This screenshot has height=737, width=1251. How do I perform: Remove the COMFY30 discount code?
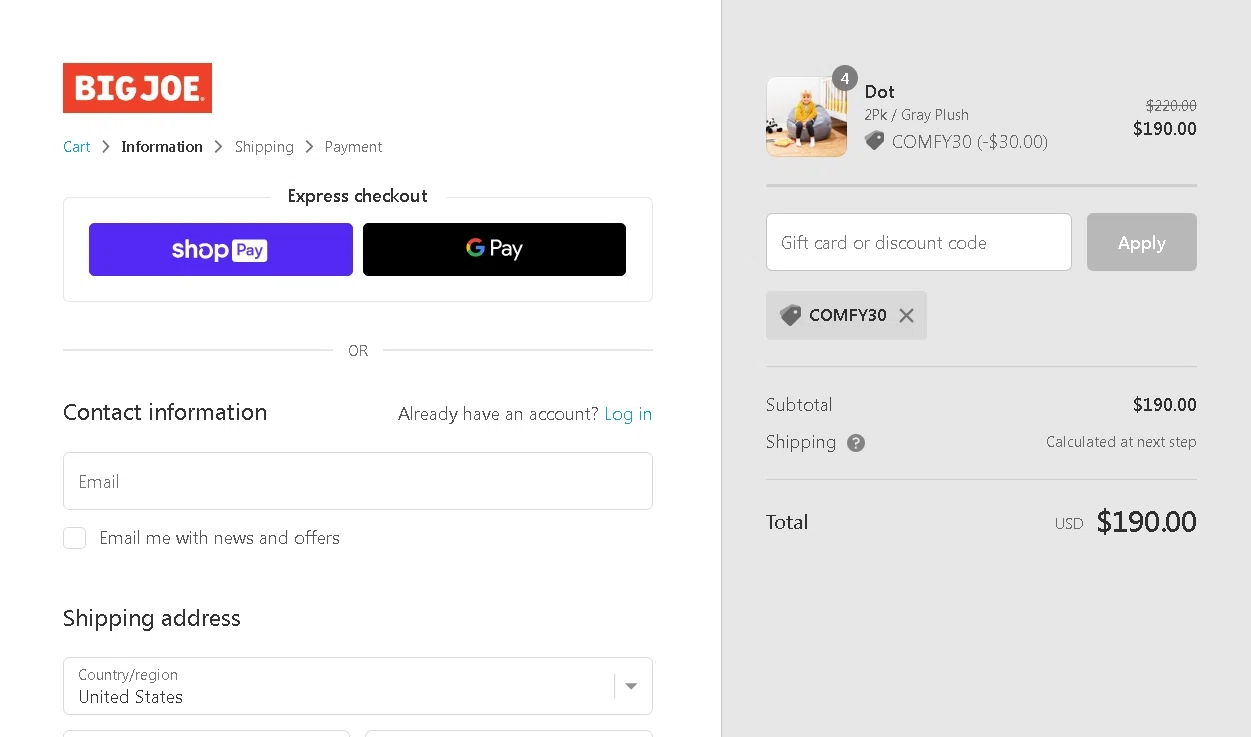[906, 316]
